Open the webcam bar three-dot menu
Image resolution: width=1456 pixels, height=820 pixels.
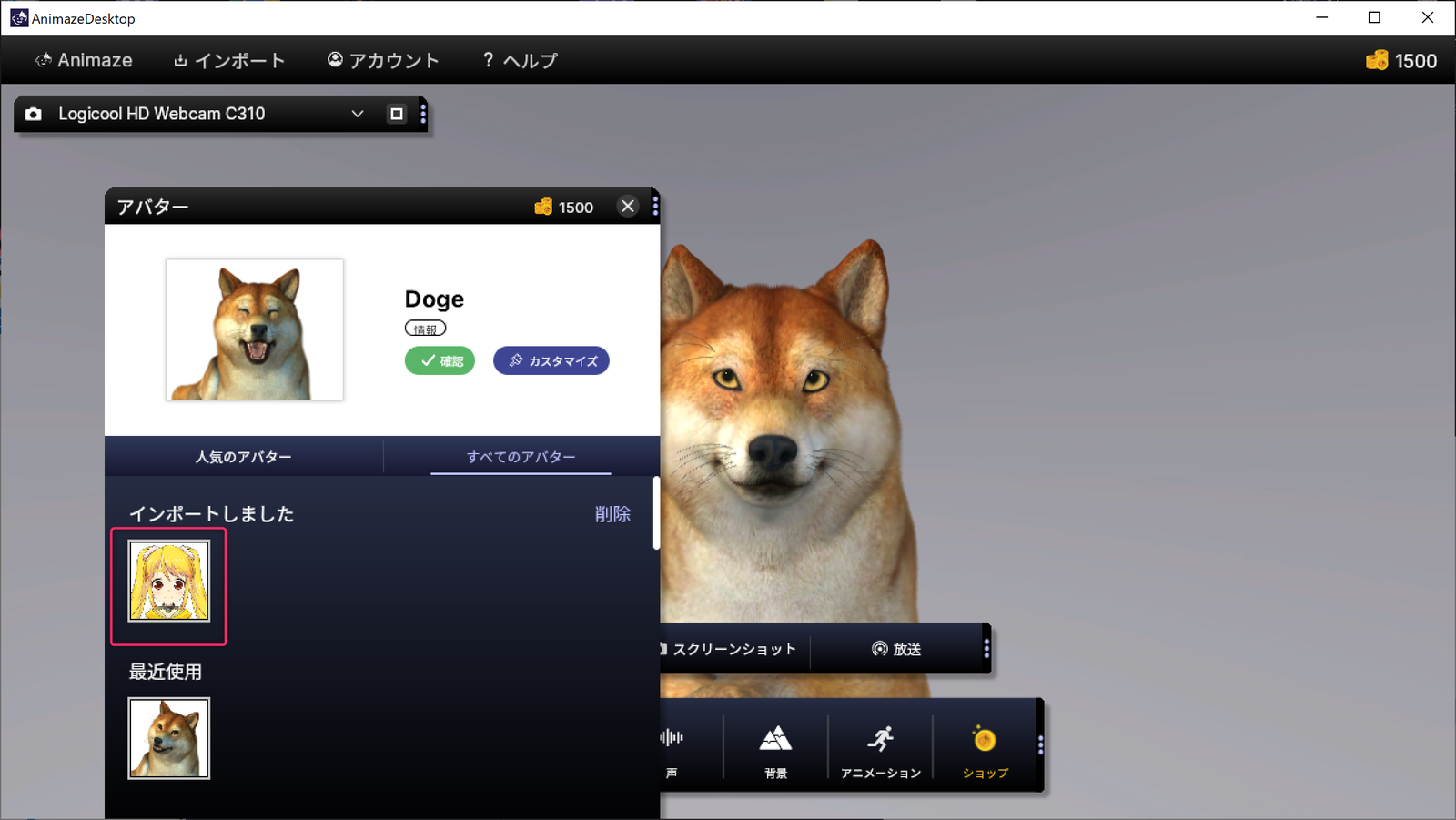tap(423, 114)
